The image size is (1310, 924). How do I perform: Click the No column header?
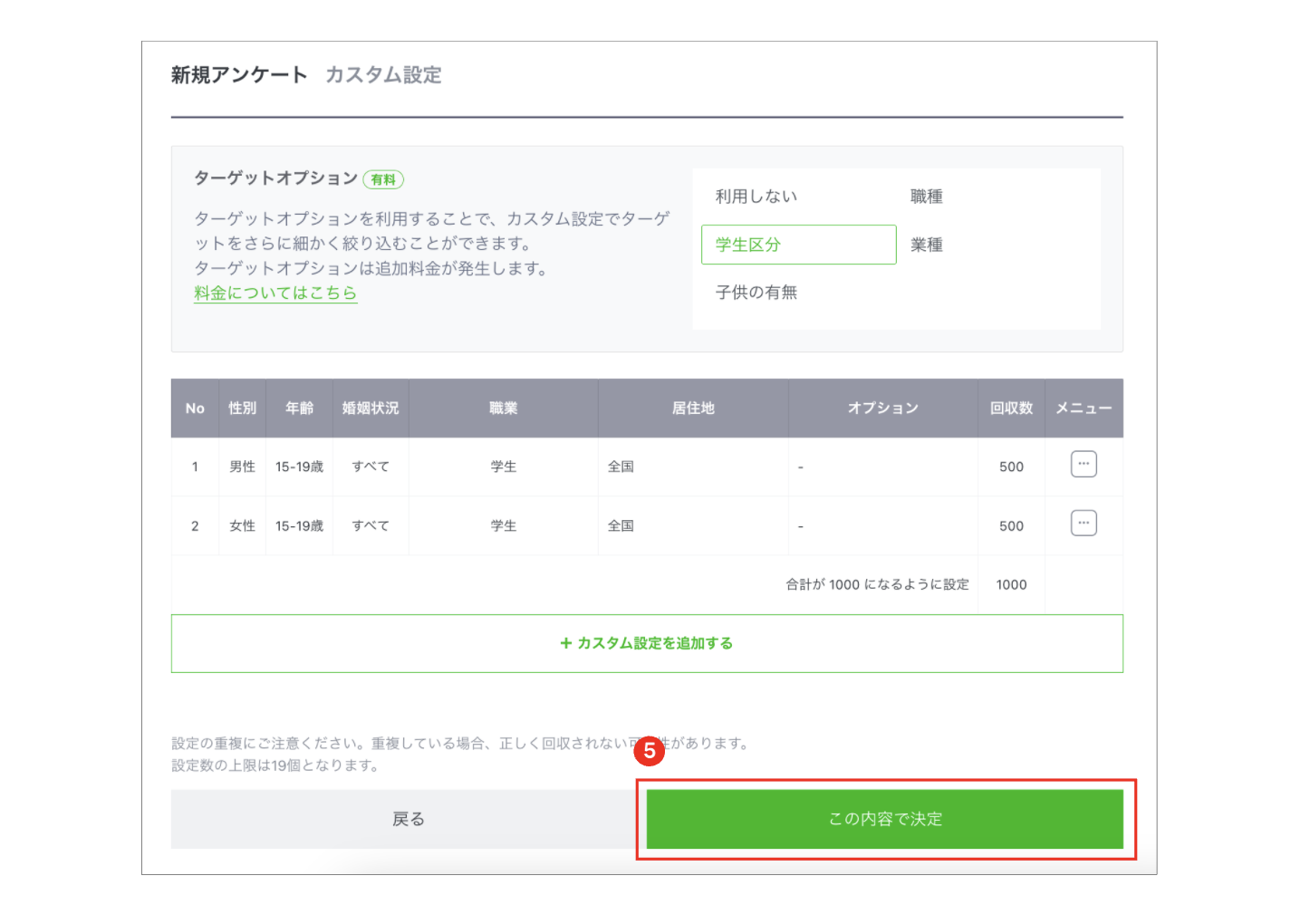pos(195,409)
